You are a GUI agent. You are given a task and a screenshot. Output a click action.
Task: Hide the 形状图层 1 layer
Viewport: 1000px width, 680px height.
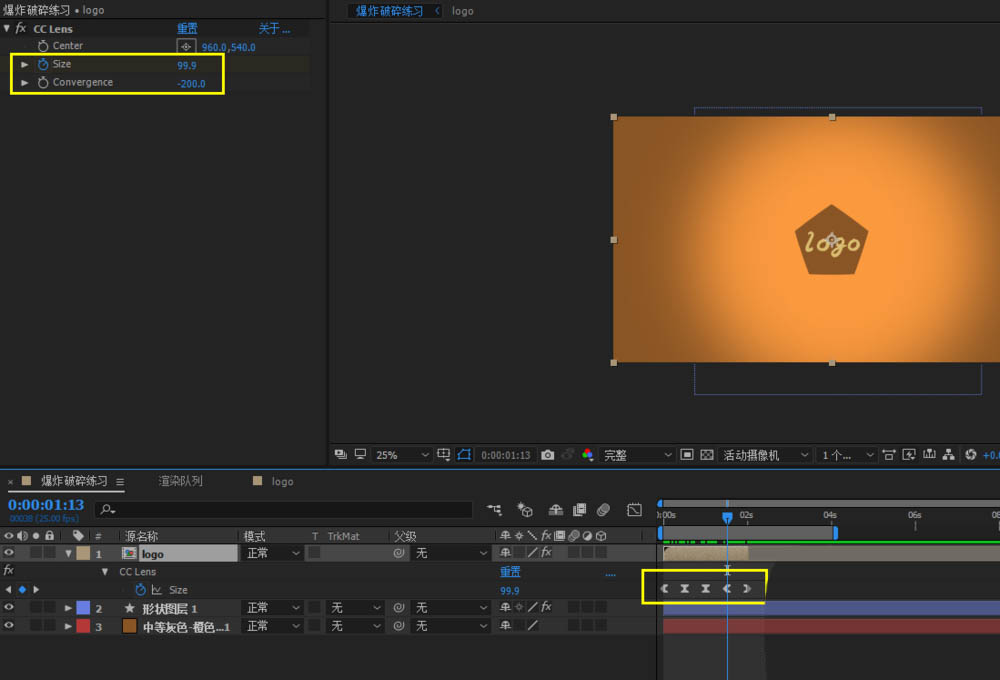9,608
